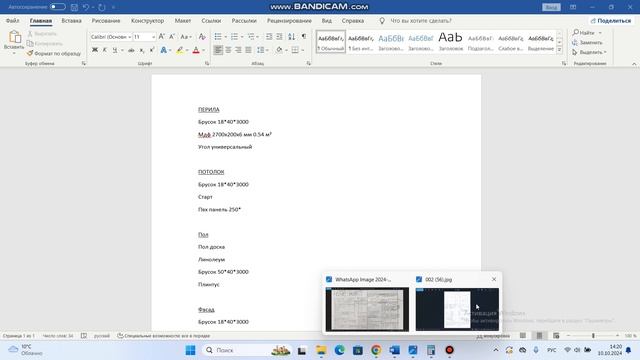
Task: Click the bulleted list icon
Action: coord(218,37)
